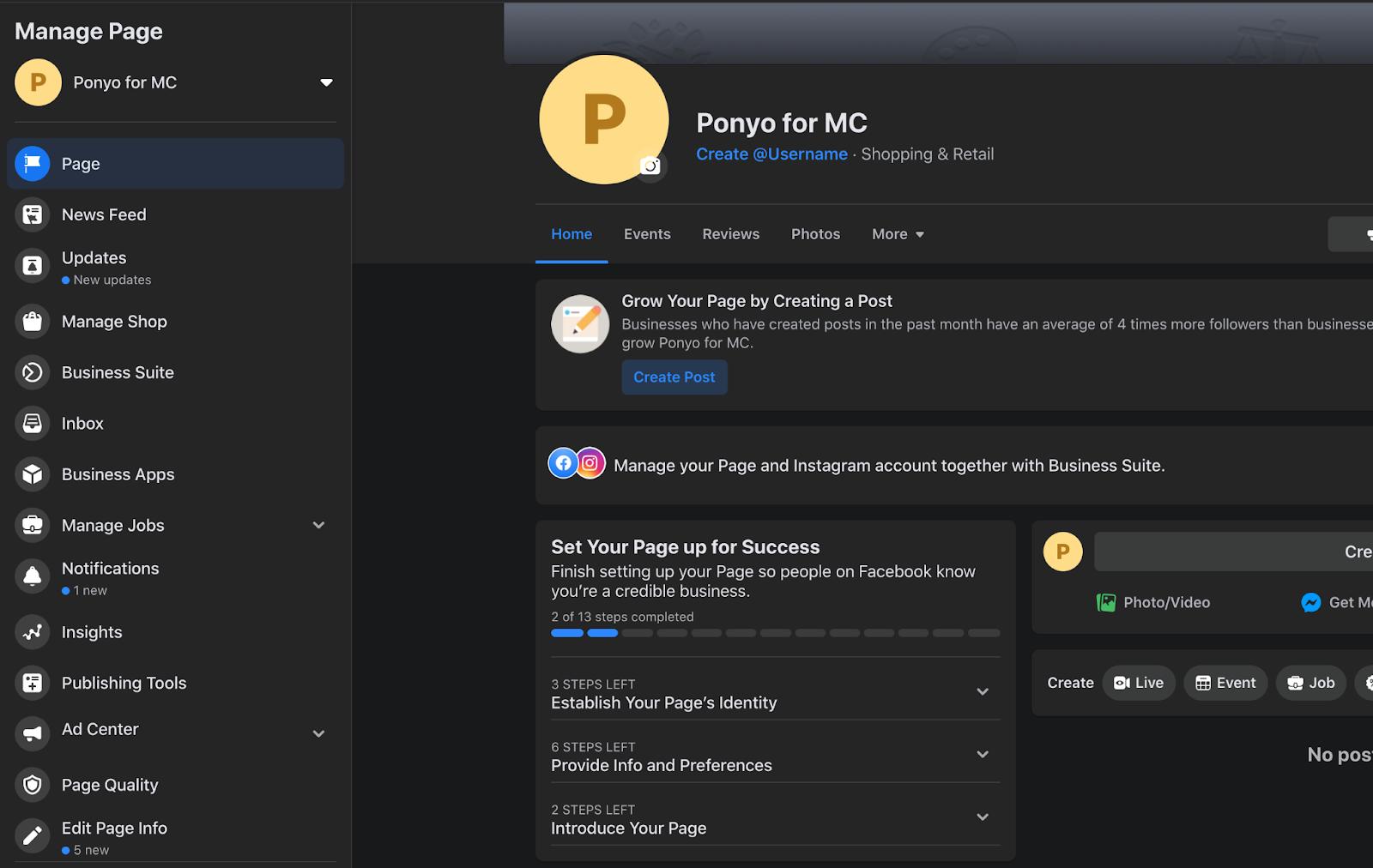
Task: Click Ponyo for MC avatar in sidebar header
Action: [38, 82]
